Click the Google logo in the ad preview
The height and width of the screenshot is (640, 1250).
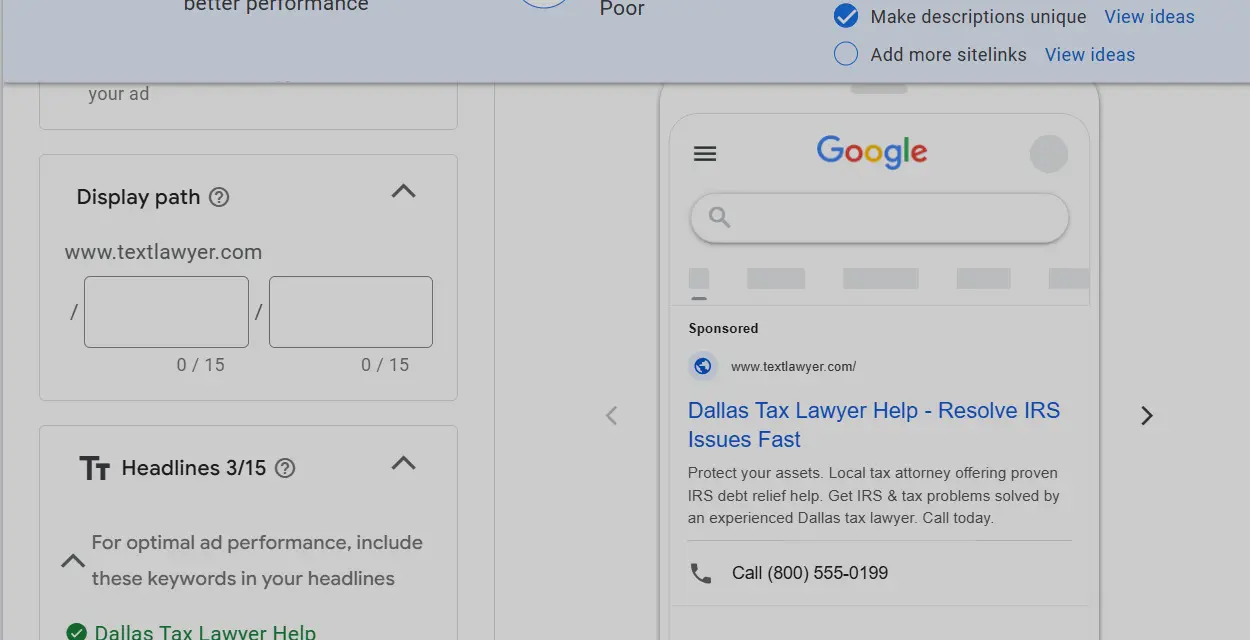(871, 152)
